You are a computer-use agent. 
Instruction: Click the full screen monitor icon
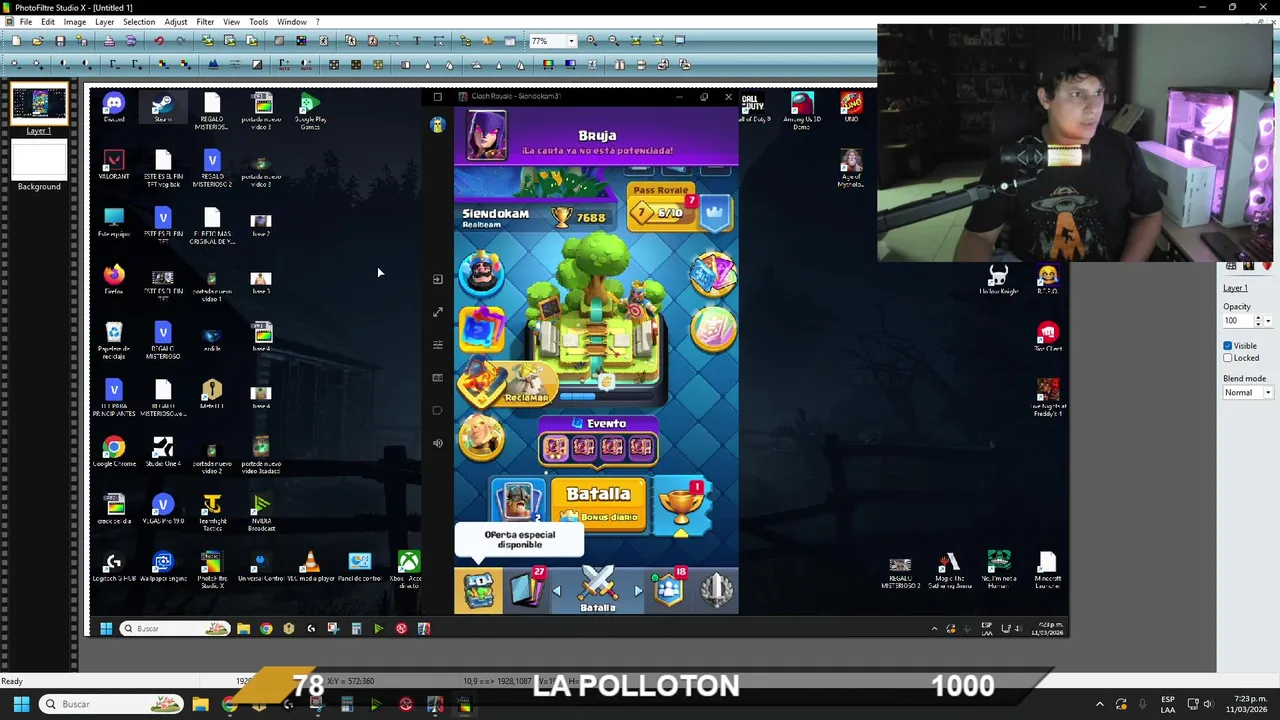point(680,40)
